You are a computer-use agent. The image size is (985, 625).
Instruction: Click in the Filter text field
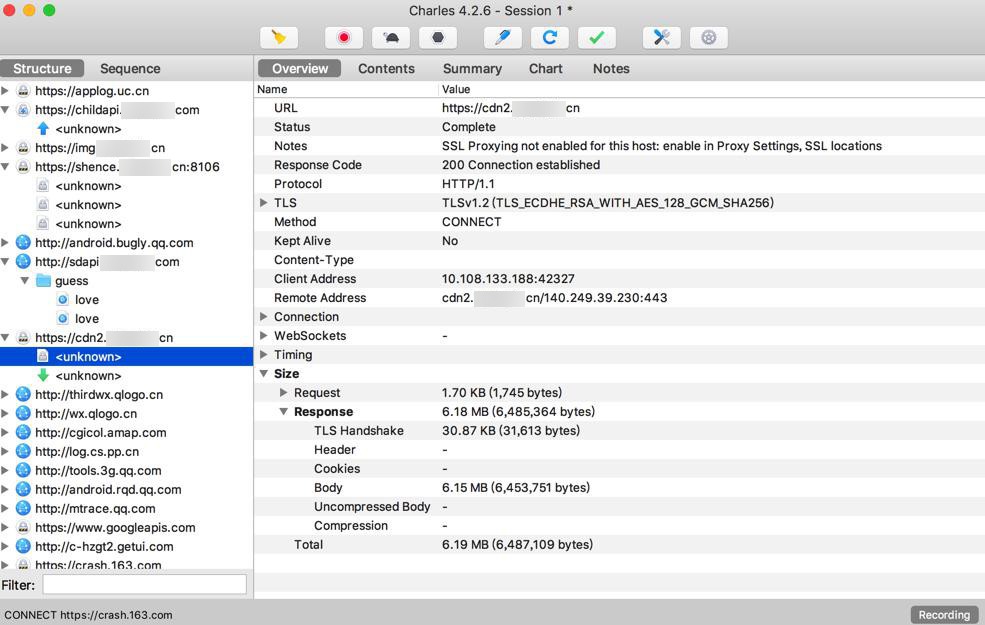pyautogui.click(x=144, y=584)
